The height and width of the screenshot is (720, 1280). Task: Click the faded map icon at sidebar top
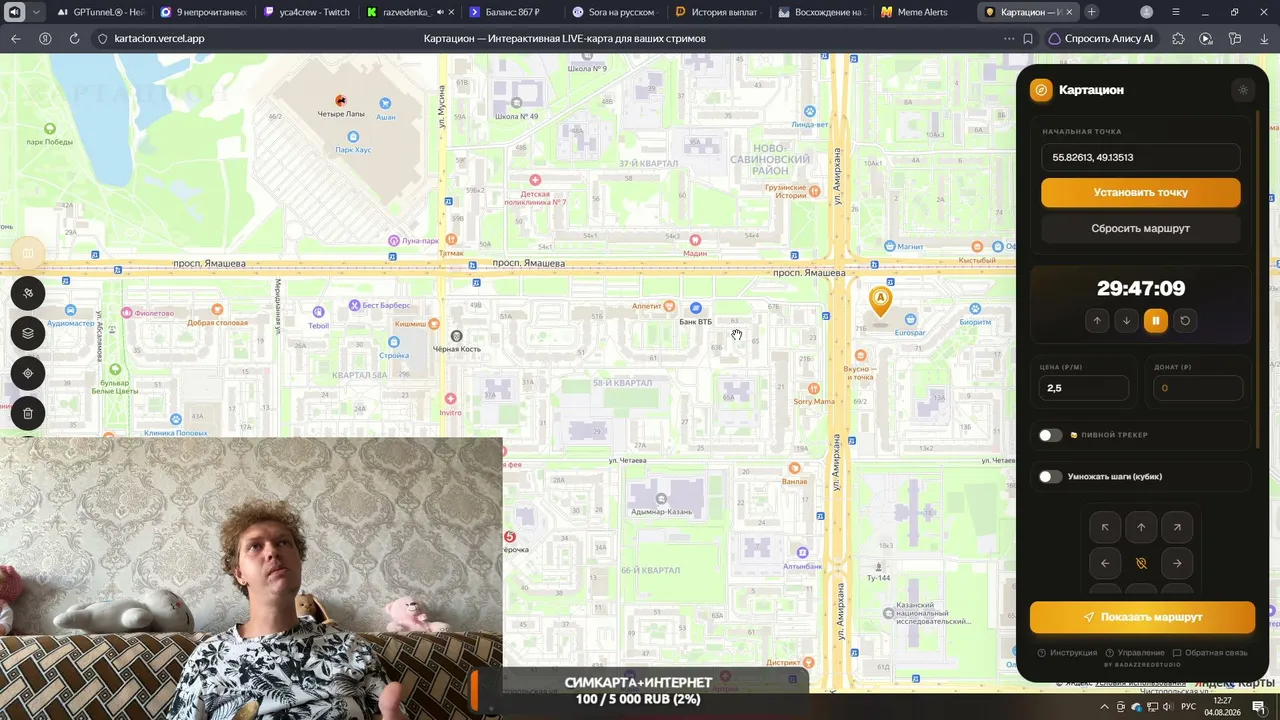pos(28,253)
